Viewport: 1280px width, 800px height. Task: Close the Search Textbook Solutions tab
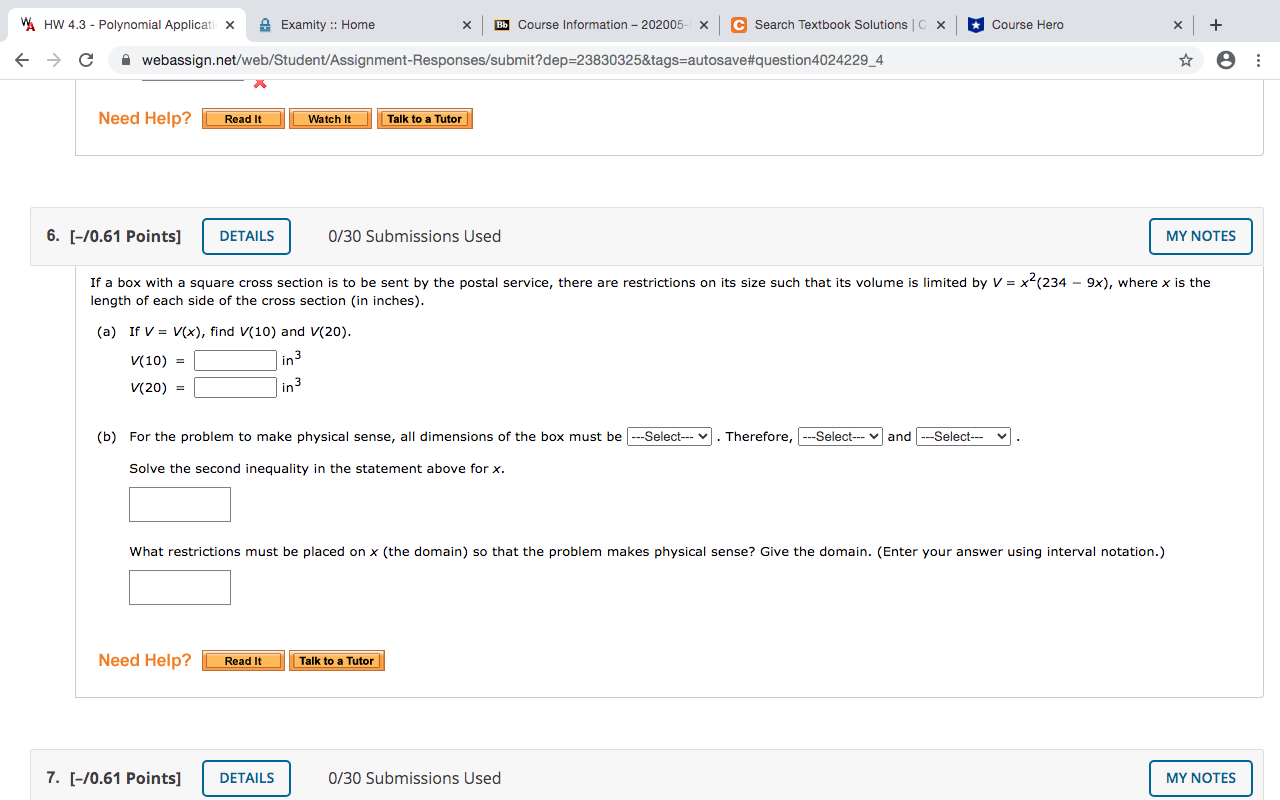pyautogui.click(x=941, y=25)
